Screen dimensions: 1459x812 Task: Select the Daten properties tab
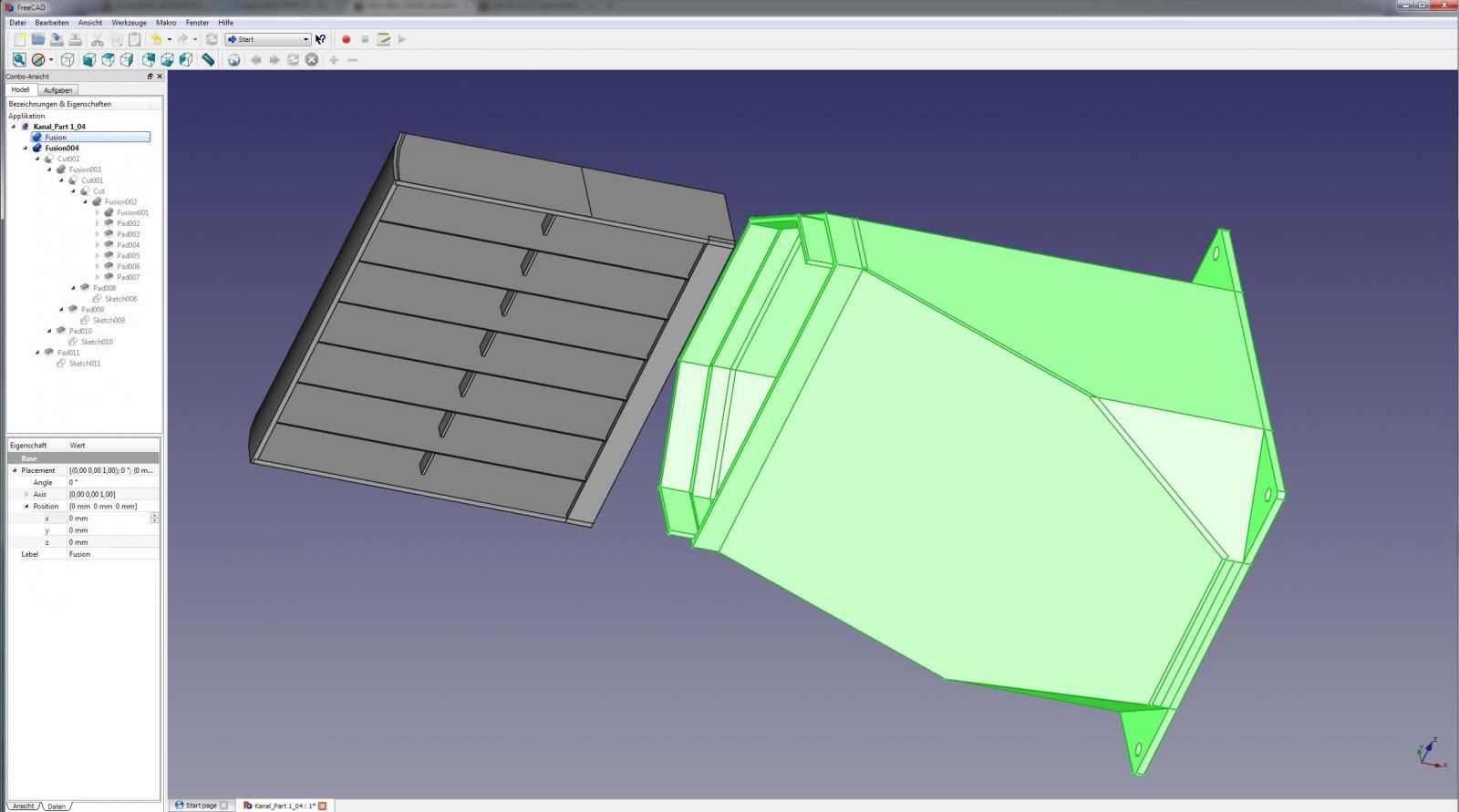coord(57,807)
